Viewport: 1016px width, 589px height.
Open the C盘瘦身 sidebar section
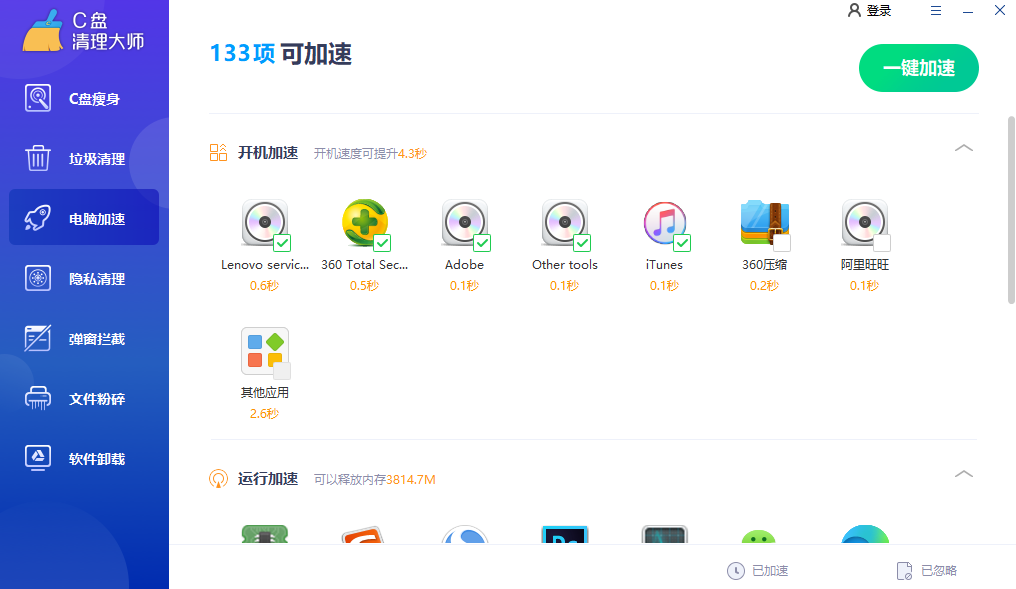(84, 99)
